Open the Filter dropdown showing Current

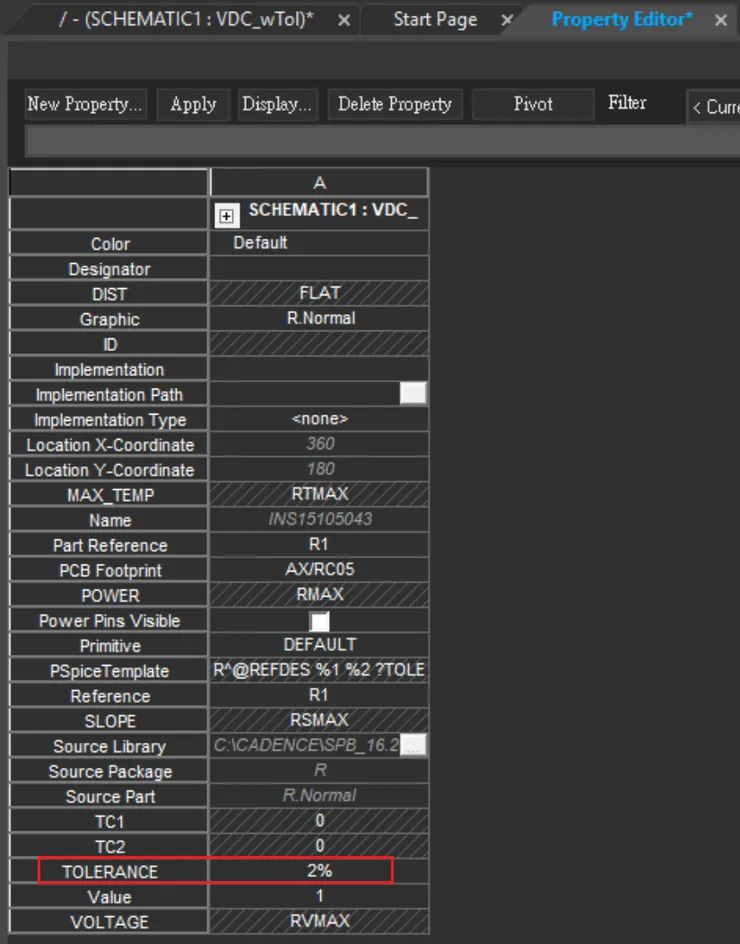pyautogui.click(x=715, y=107)
